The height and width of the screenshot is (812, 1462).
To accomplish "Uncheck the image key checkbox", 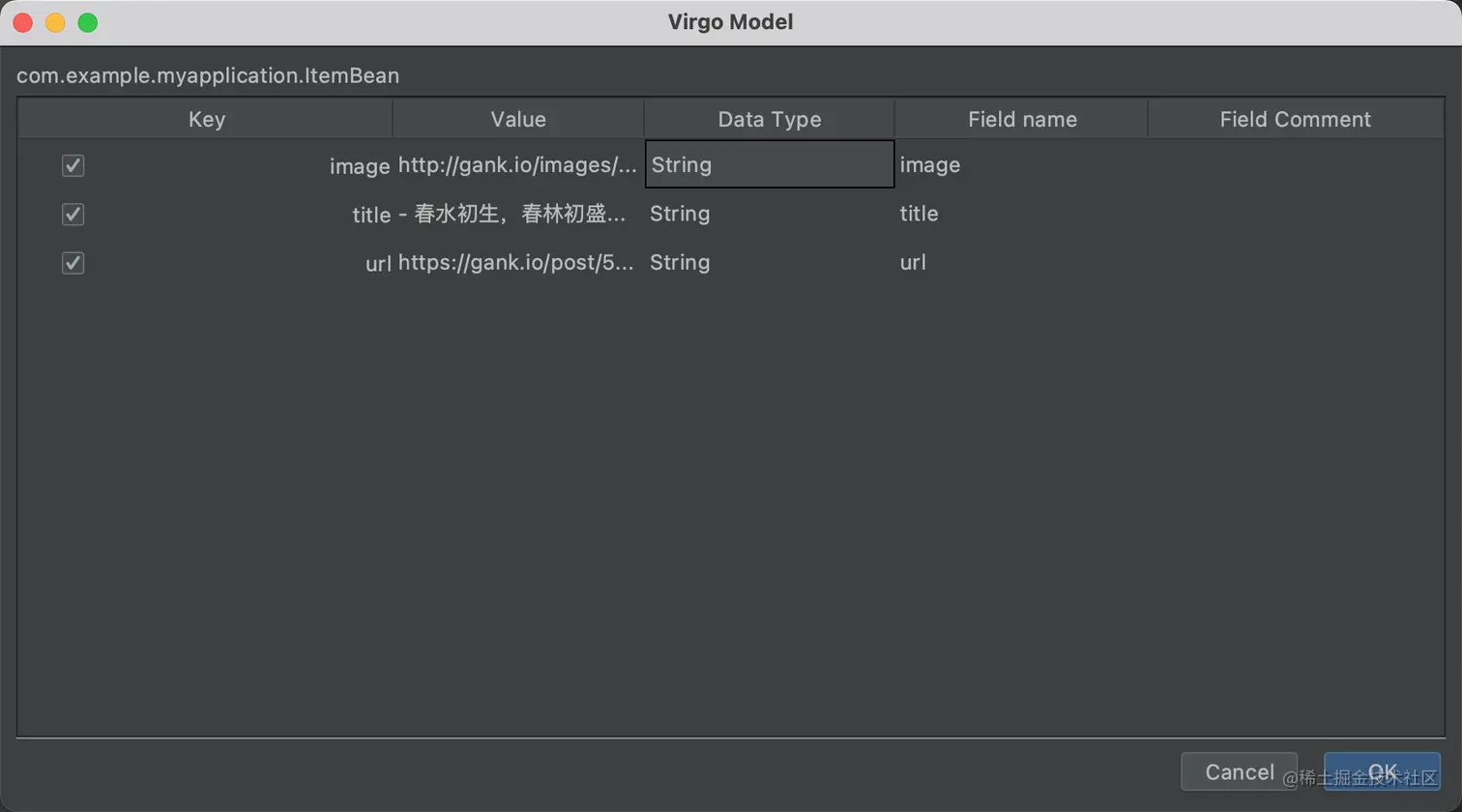I will coord(73,165).
